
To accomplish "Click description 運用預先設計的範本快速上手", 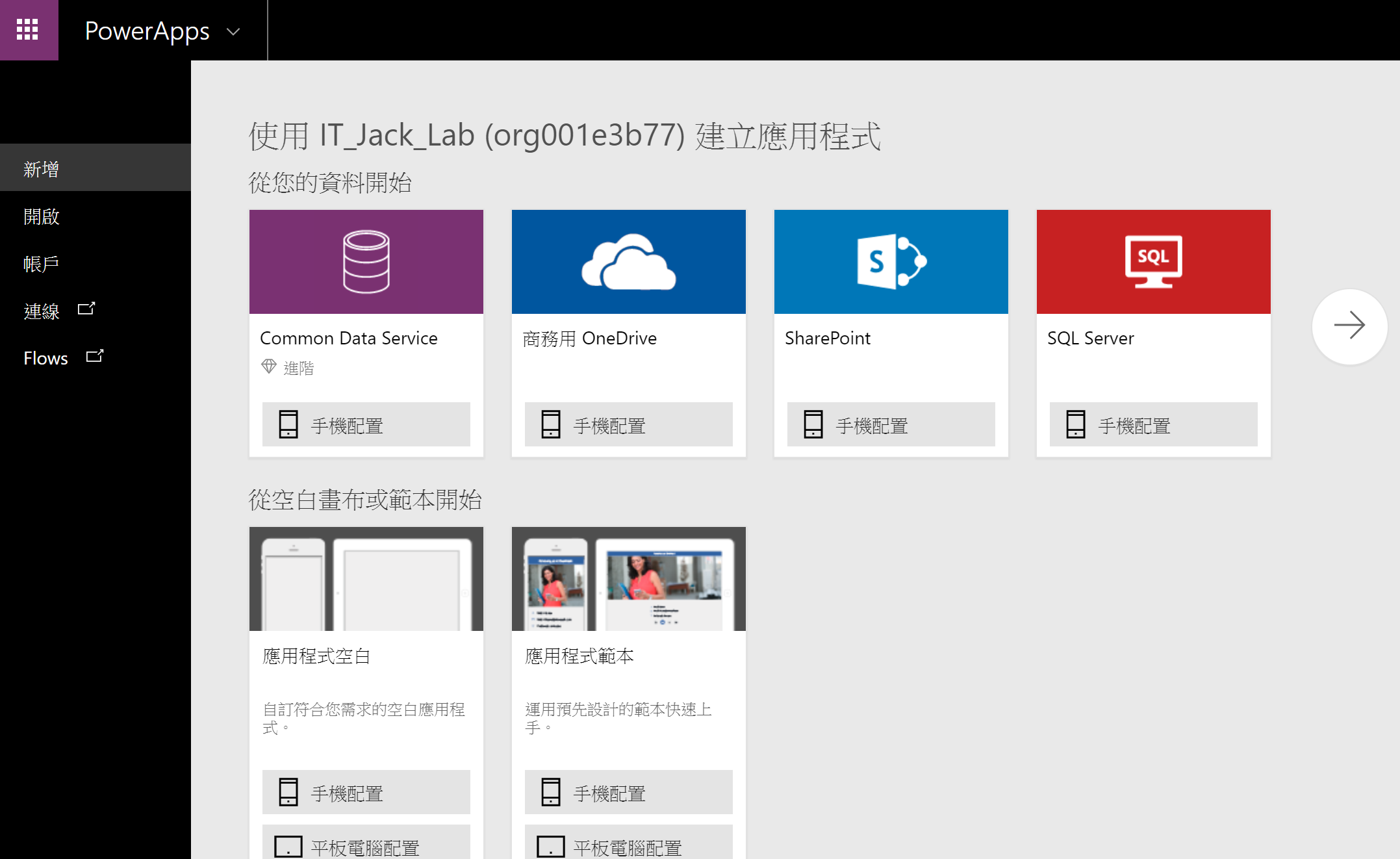I will coord(618,718).
